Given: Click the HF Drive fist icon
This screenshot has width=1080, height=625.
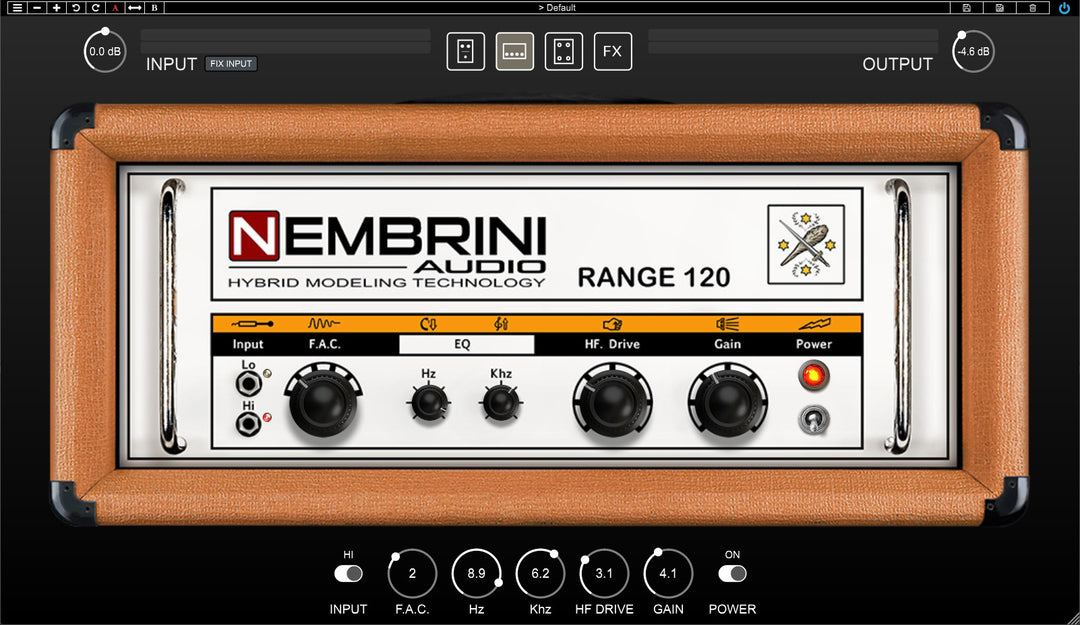Looking at the screenshot, I should (612, 324).
